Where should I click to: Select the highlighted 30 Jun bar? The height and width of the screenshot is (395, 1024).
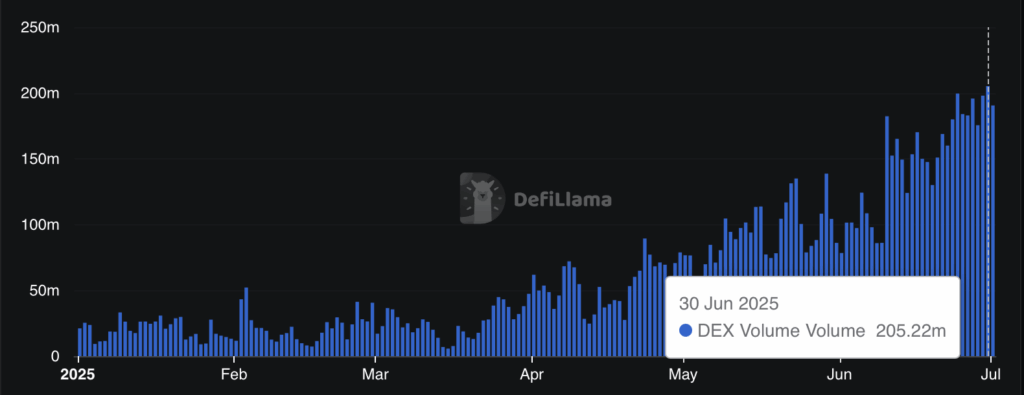click(988, 221)
